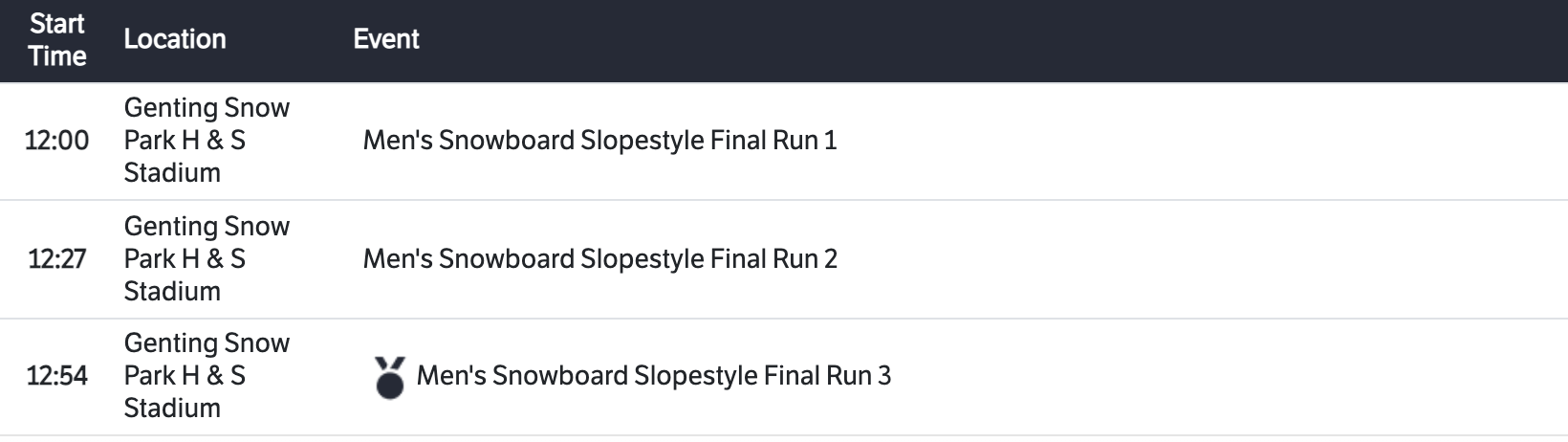Screen dimensions: 1568x442
Task: Select the 12:00 start time
Action: point(56,141)
